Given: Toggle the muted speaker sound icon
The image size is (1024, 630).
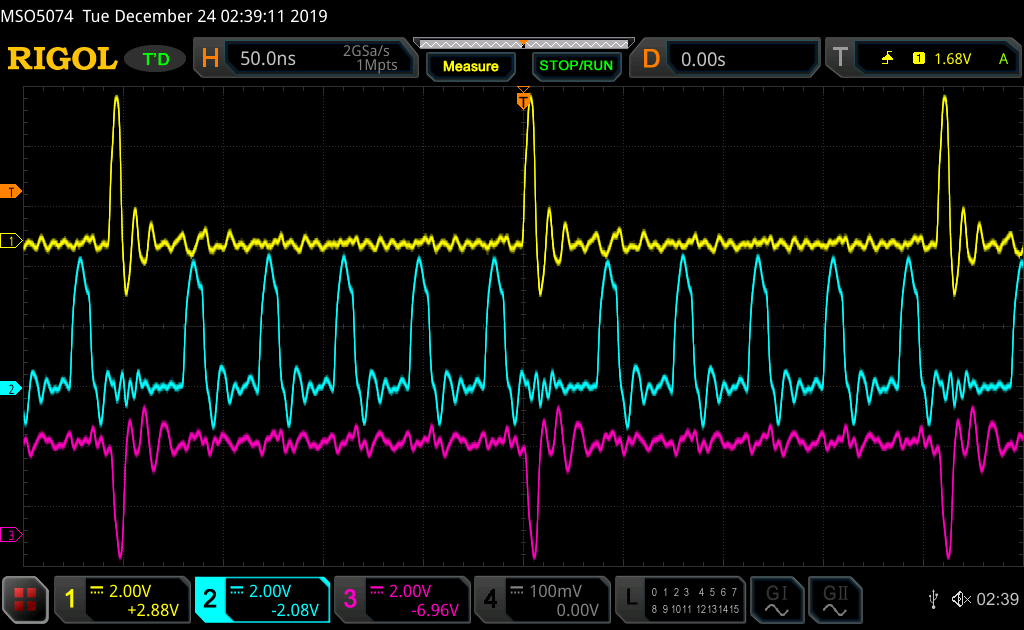Looking at the screenshot, I should click(x=961, y=599).
